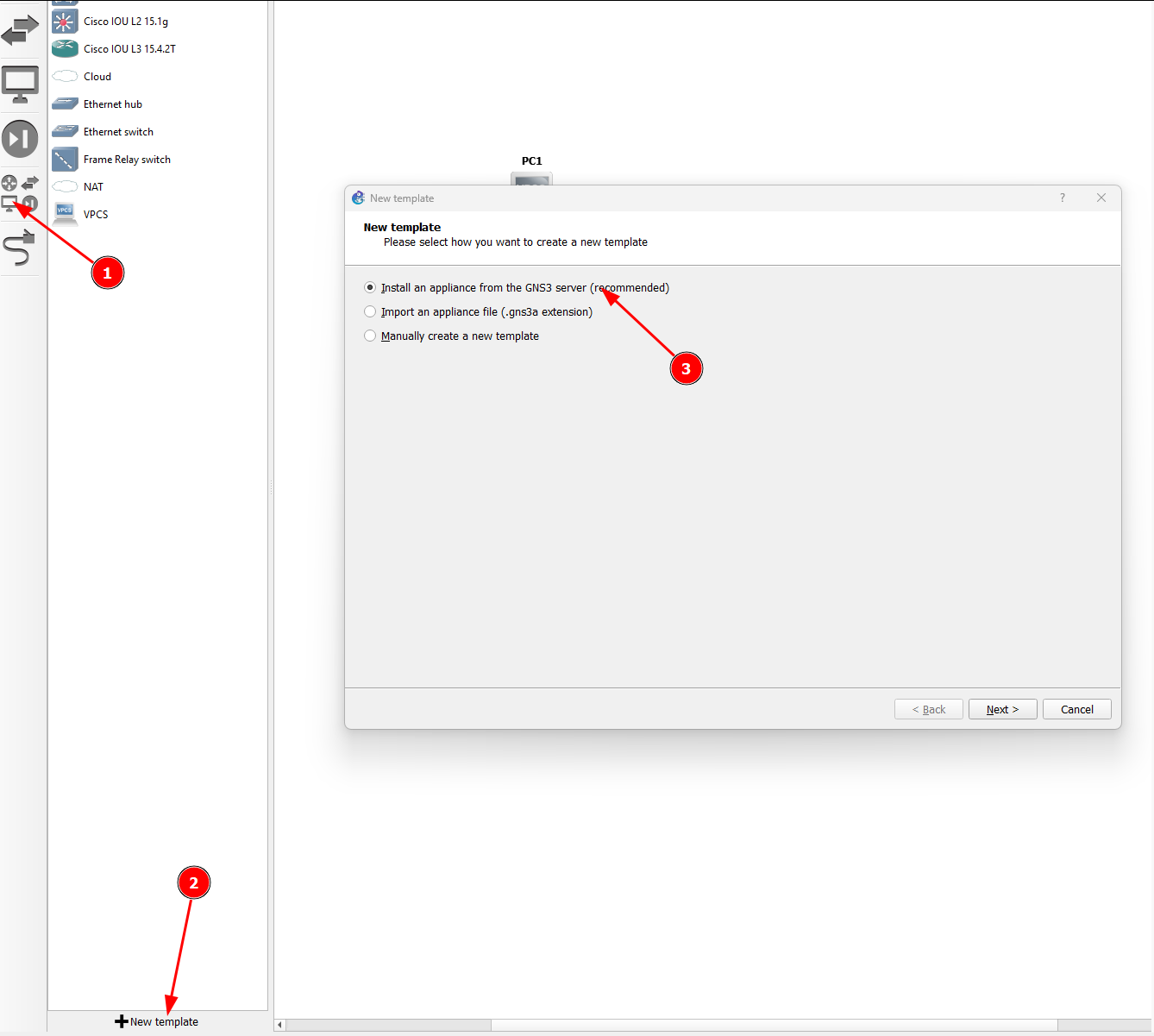1154x1036 pixels.
Task: Click the Next button in the dialog
Action: coord(1002,709)
